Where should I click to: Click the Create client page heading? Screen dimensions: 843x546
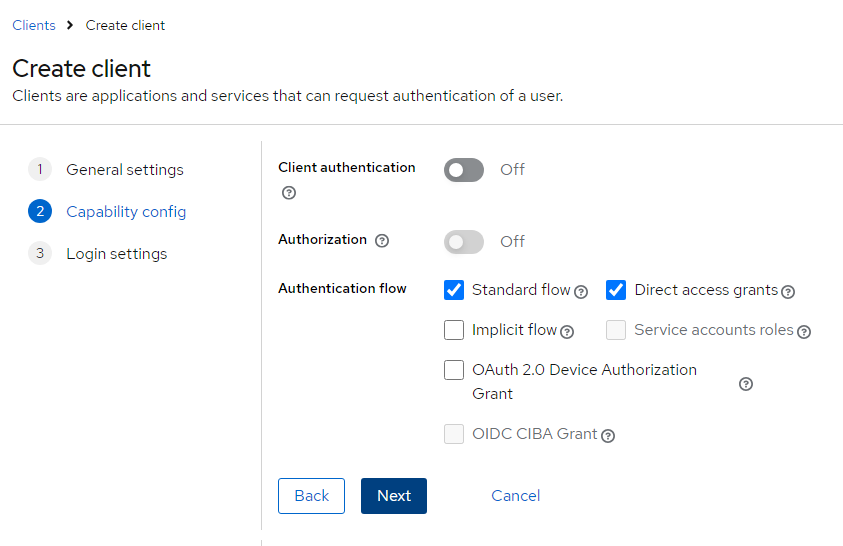tap(81, 68)
